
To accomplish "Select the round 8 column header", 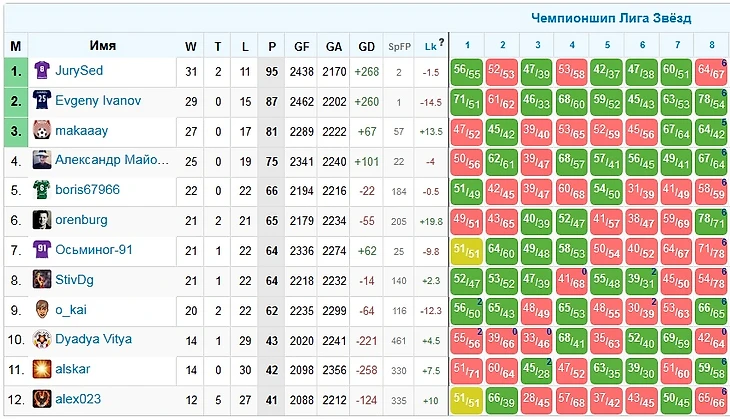I will [x=711, y=45].
